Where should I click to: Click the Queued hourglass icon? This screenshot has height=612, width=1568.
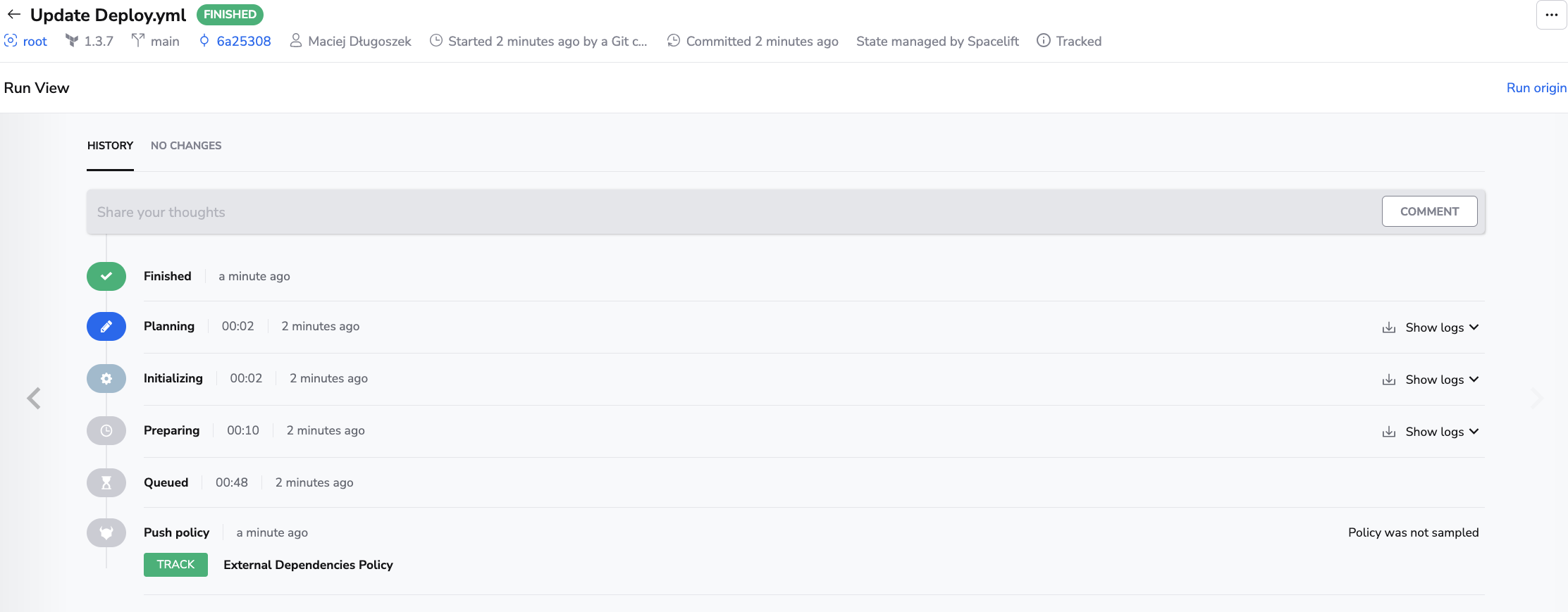[x=106, y=483]
